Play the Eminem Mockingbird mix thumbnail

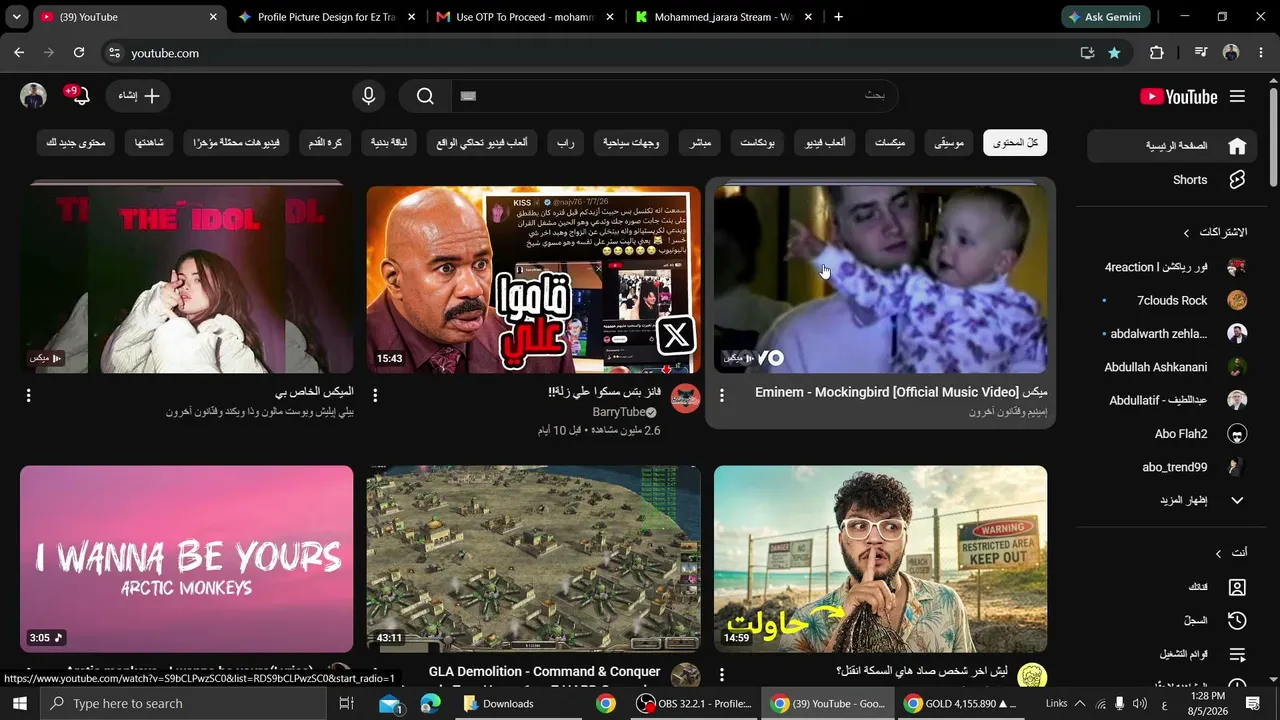pyautogui.click(x=881, y=279)
